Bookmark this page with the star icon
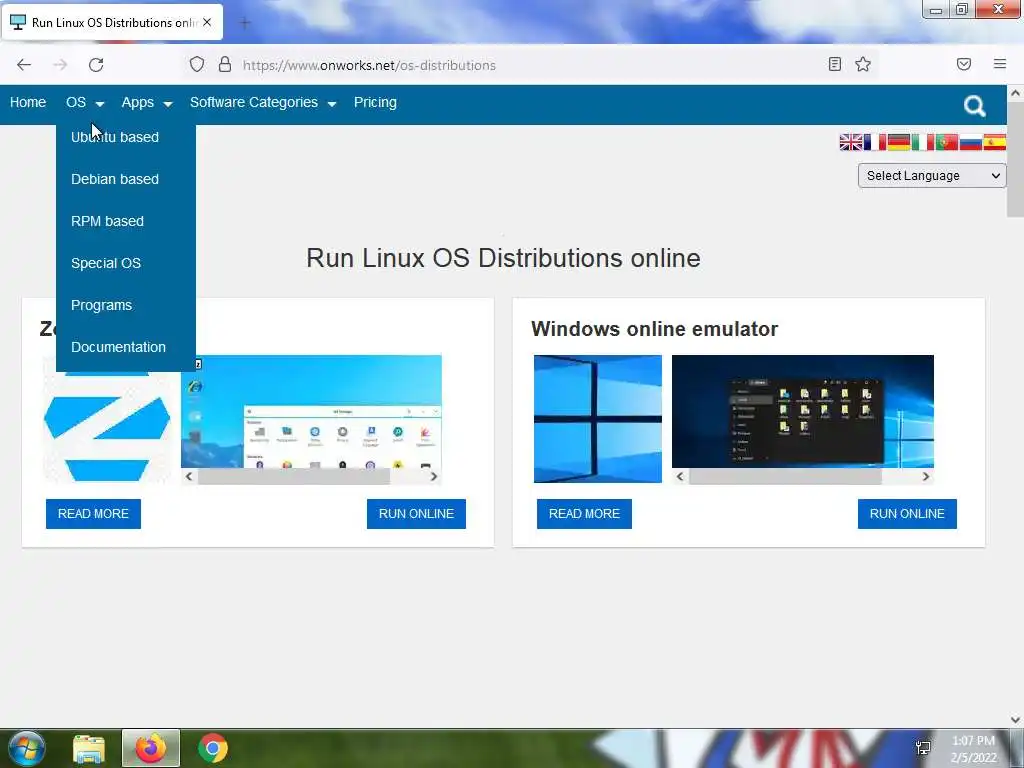This screenshot has width=1024, height=768. point(863,64)
